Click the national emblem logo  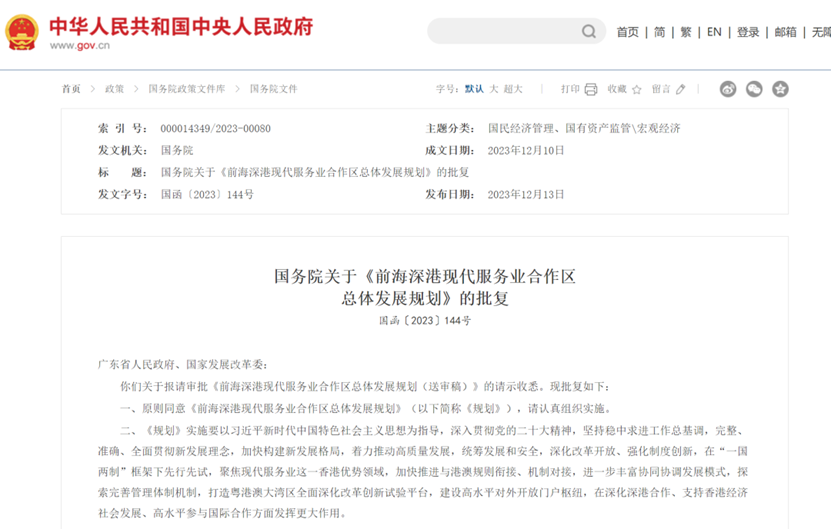[19, 30]
